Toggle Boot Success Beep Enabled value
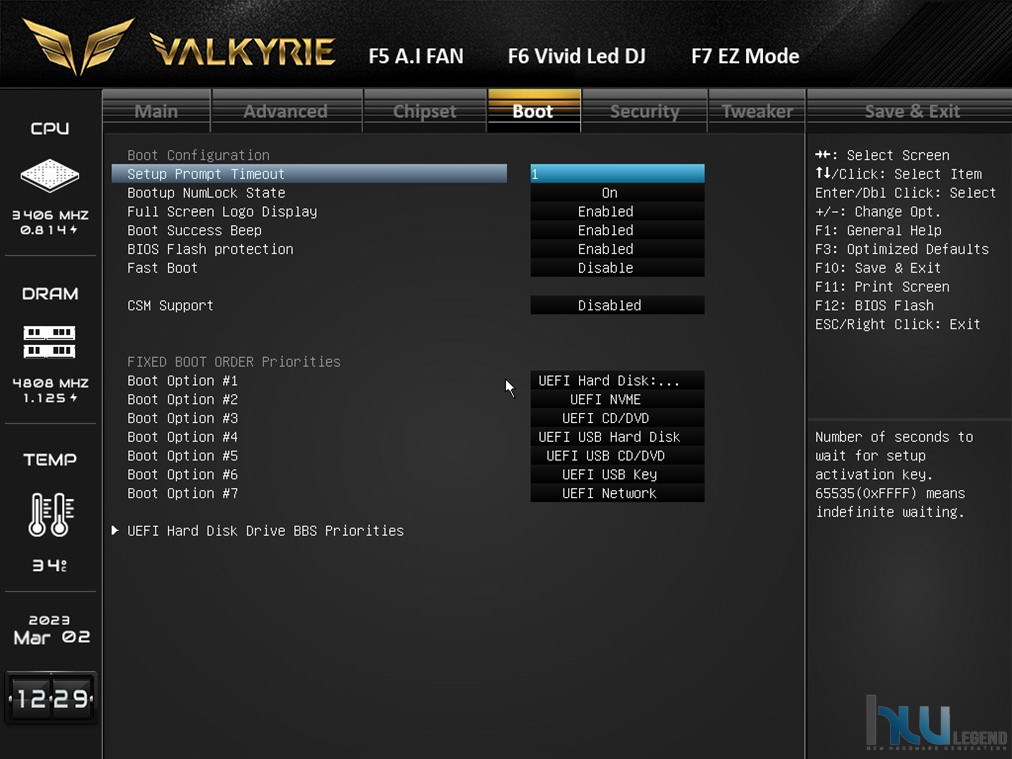Image resolution: width=1012 pixels, height=759 pixels. (x=618, y=230)
